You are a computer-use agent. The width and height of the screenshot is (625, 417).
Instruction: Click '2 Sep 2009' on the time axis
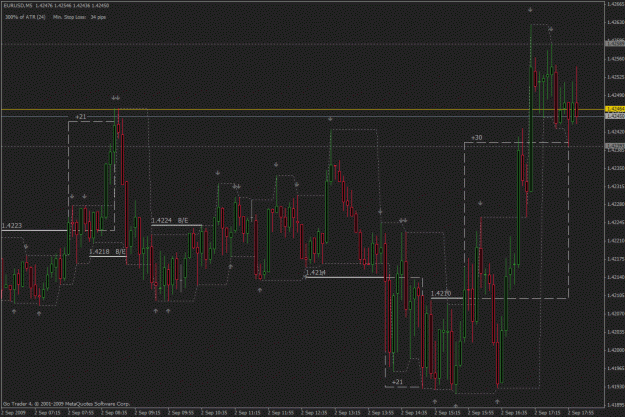(14, 413)
